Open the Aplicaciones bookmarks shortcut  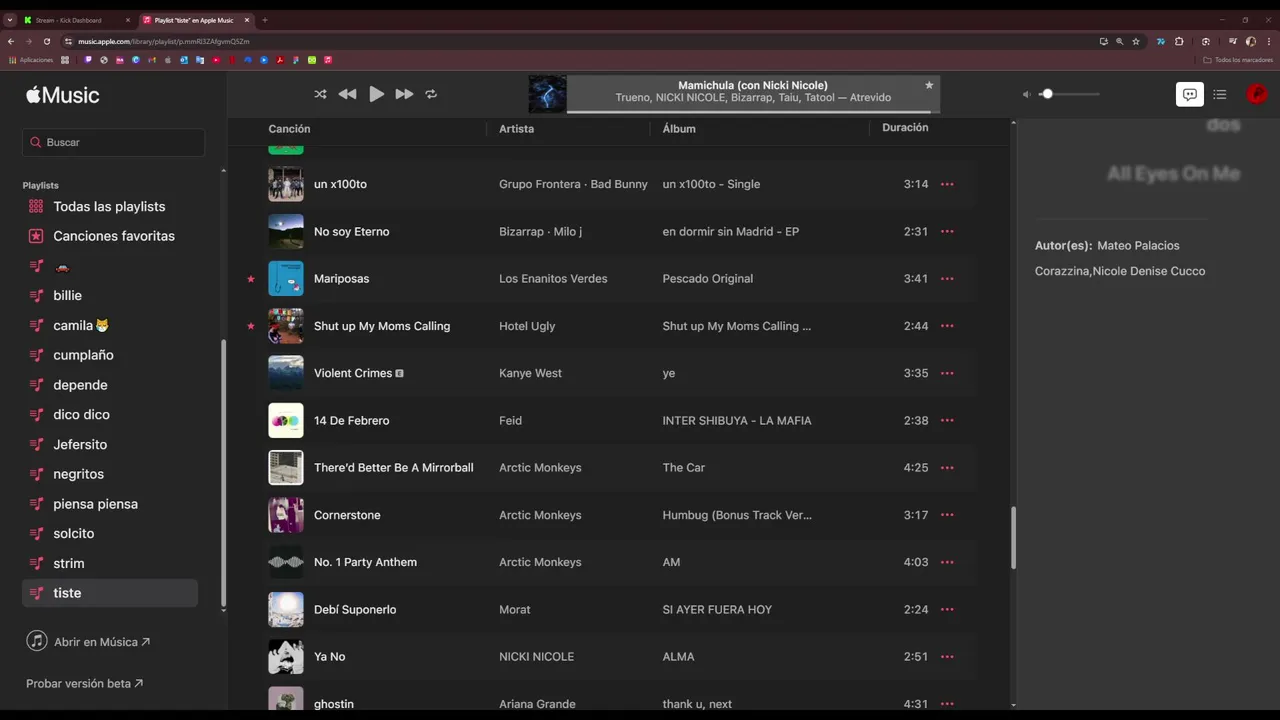click(31, 60)
